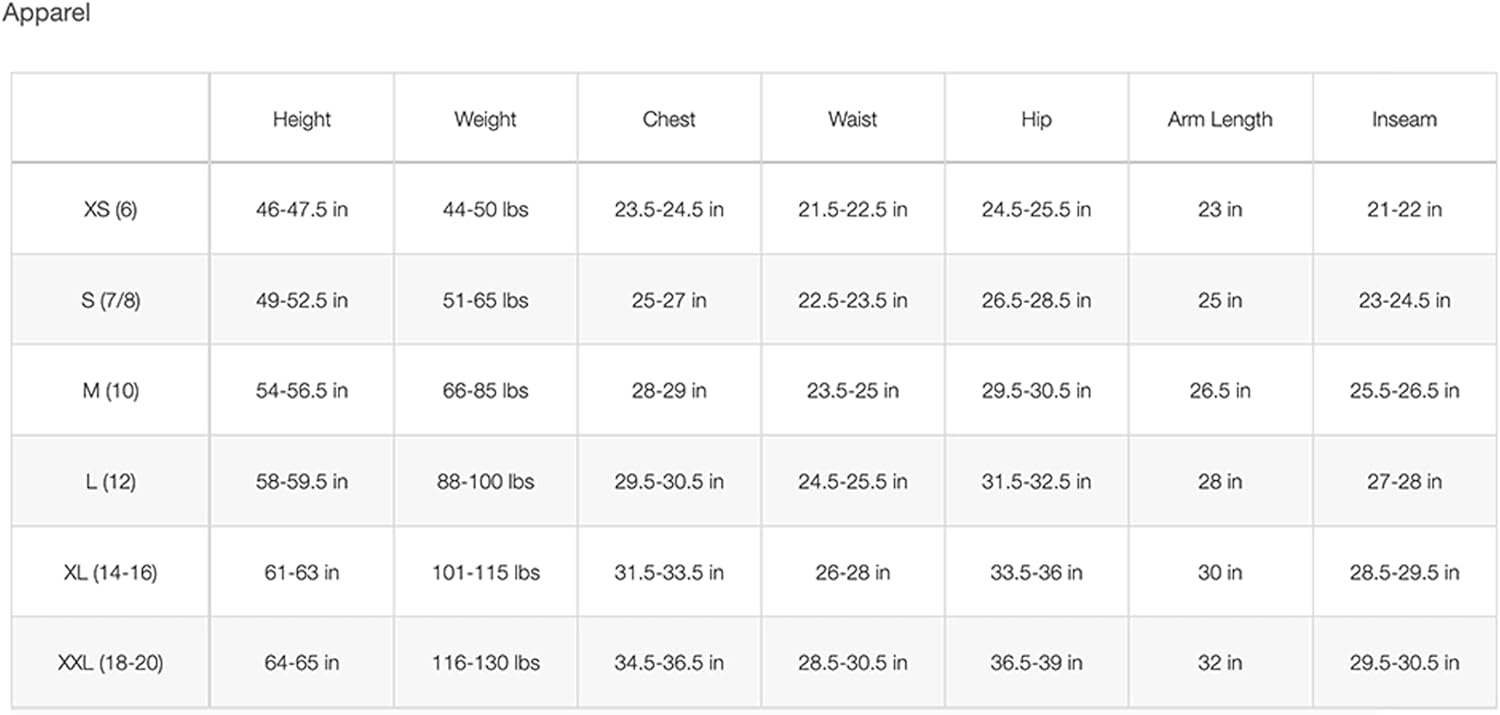Click the M (10) size row label

(110, 391)
